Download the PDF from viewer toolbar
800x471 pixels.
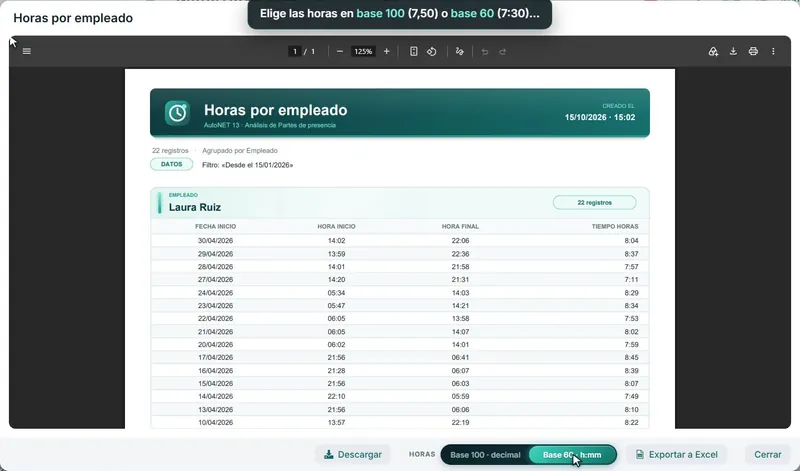[733, 51]
